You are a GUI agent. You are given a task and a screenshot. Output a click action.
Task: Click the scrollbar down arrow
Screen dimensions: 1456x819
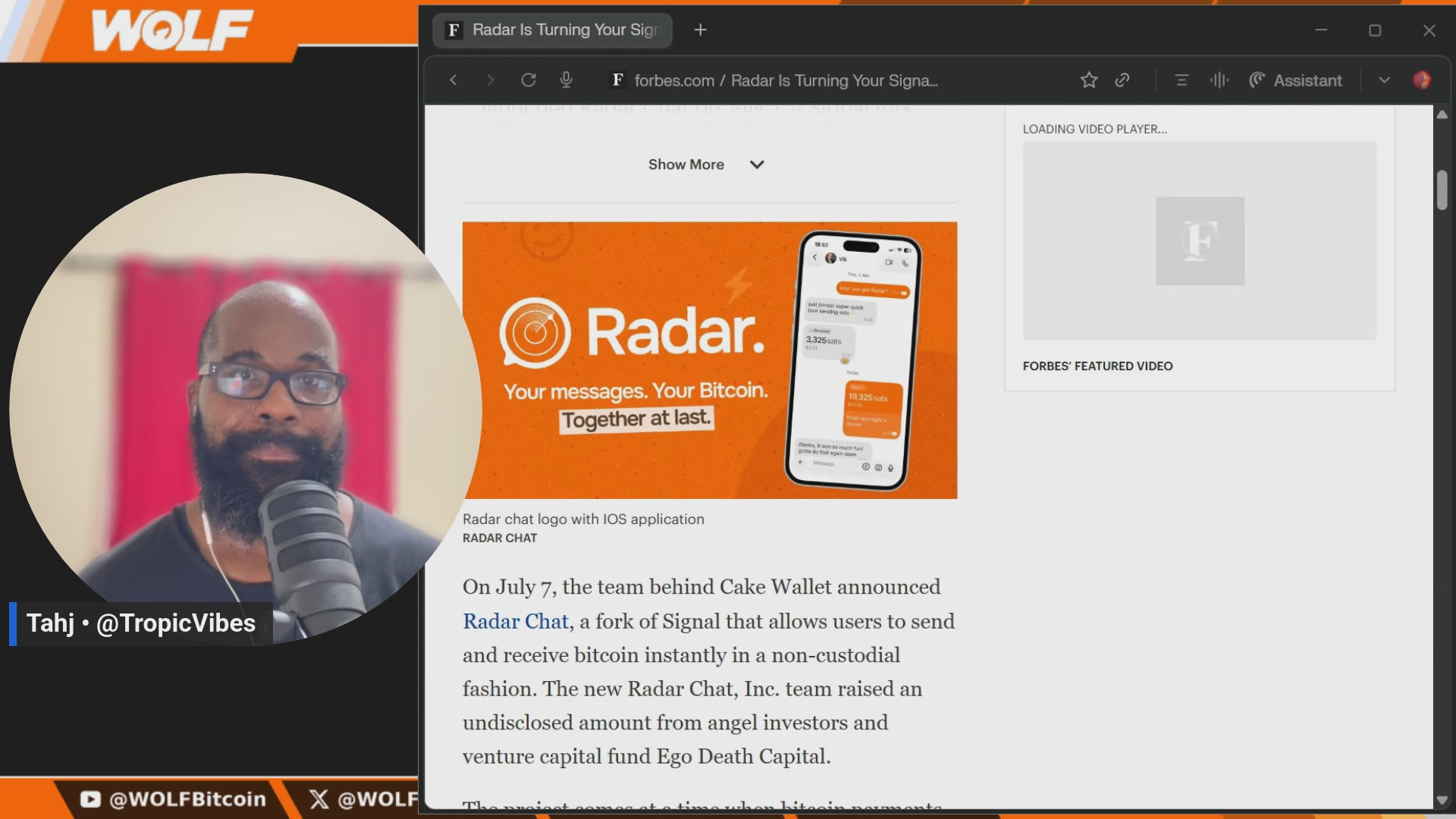[x=1442, y=800]
